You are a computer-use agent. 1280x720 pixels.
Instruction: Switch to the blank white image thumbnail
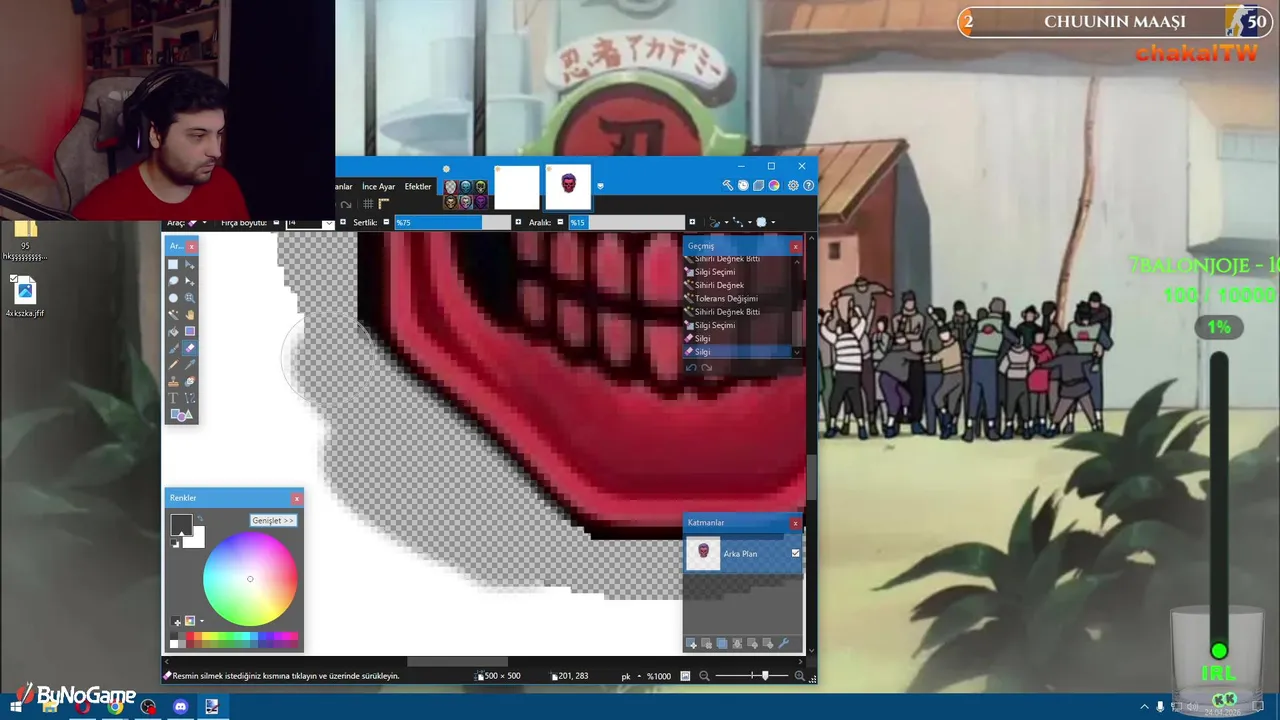pos(517,187)
